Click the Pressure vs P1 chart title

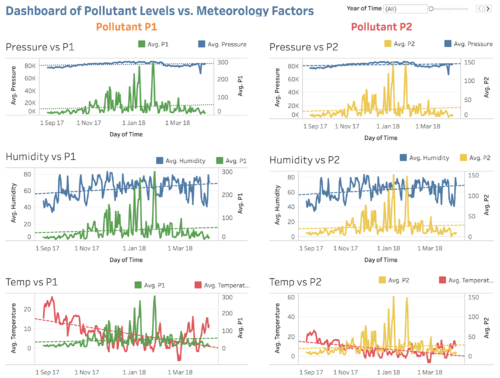(40, 47)
